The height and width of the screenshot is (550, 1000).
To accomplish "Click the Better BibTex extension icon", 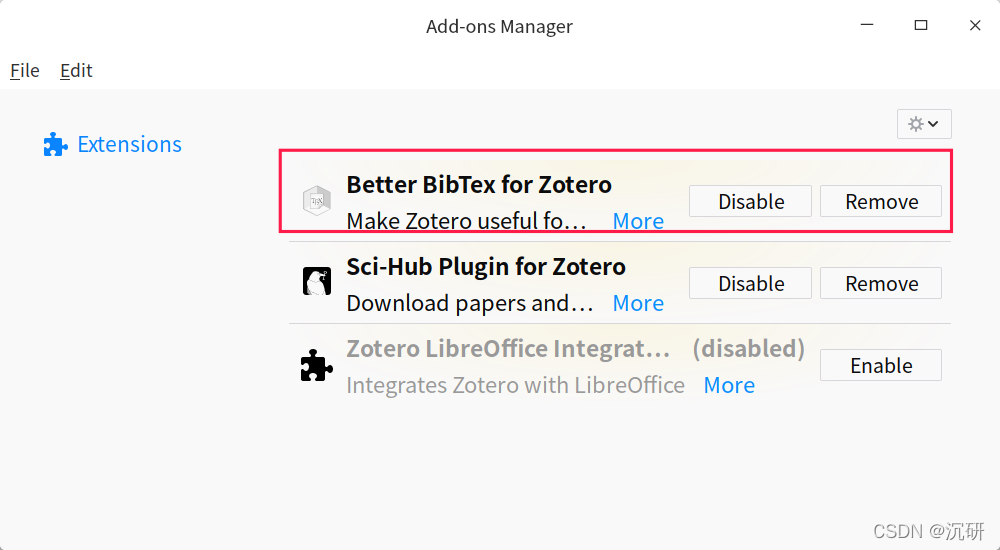I will [x=317, y=201].
